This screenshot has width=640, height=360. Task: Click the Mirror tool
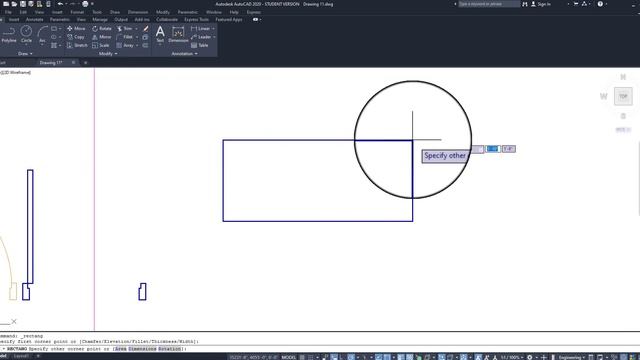tap(102, 37)
